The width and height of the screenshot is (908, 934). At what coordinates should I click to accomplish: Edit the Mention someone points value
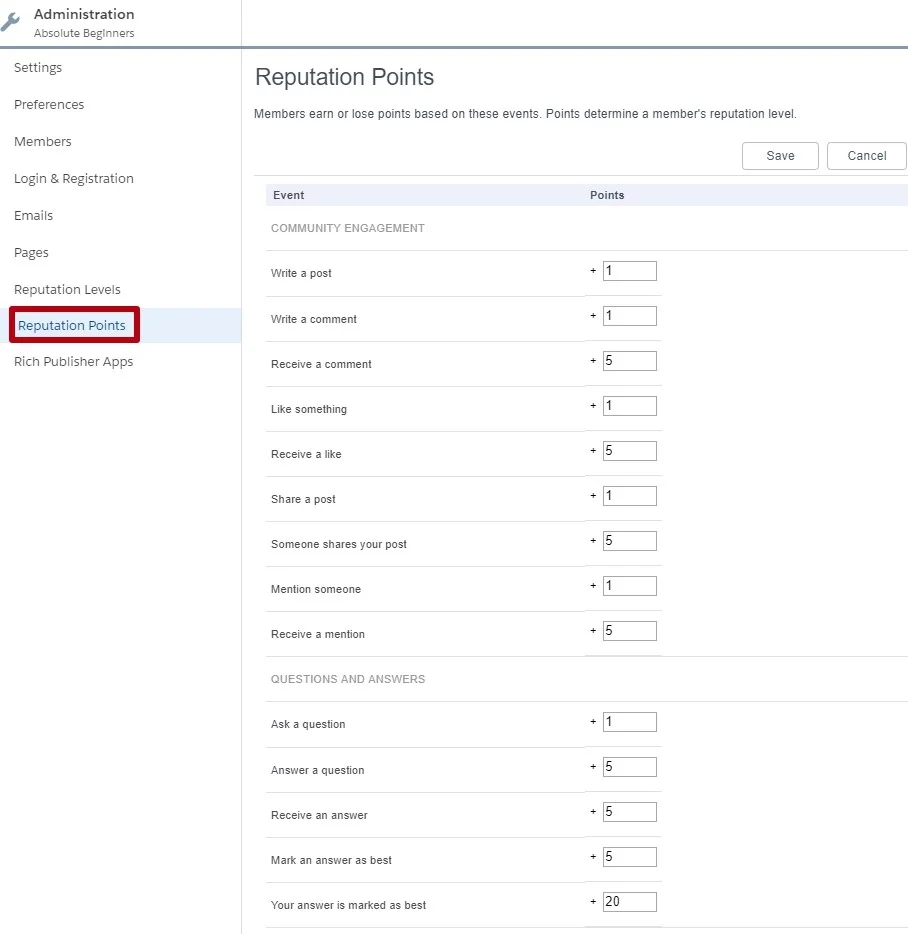tap(629, 586)
